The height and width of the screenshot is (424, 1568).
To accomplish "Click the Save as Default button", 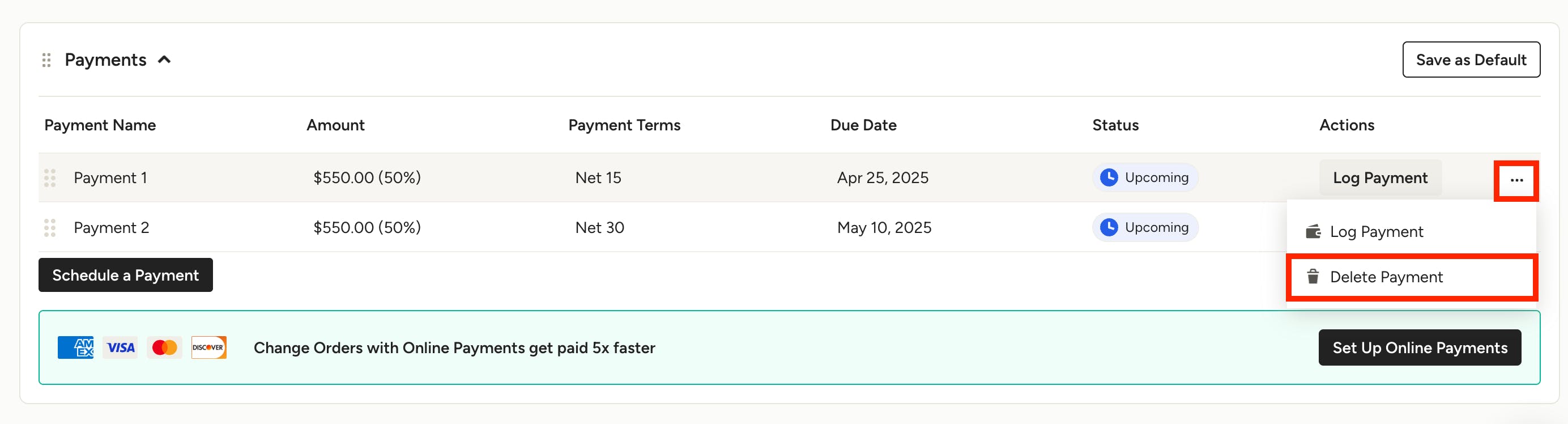I will point(1471,60).
